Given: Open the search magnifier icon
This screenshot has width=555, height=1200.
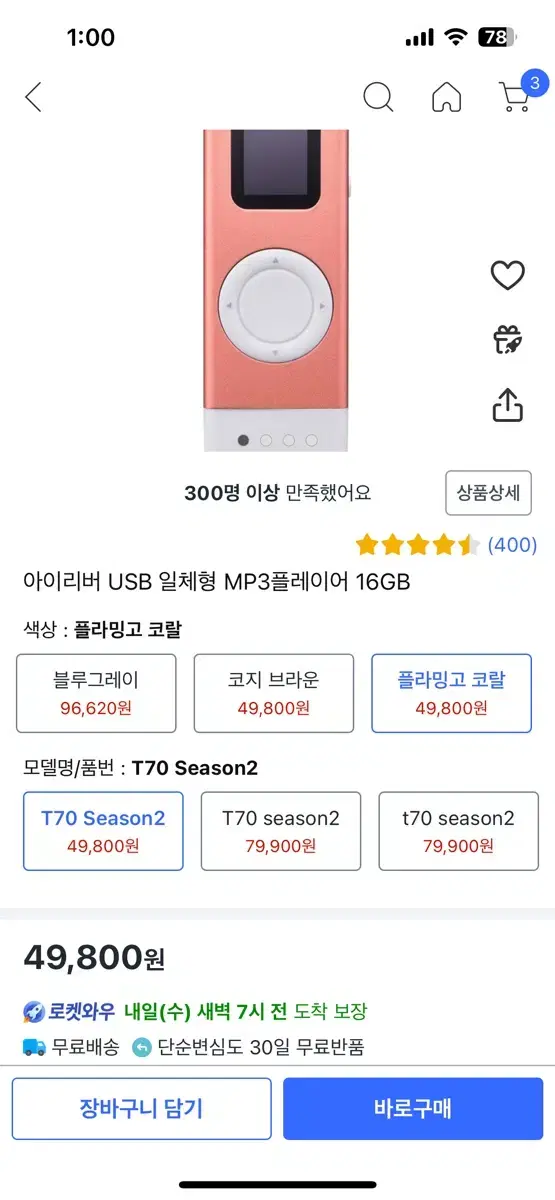Looking at the screenshot, I should tap(378, 97).
